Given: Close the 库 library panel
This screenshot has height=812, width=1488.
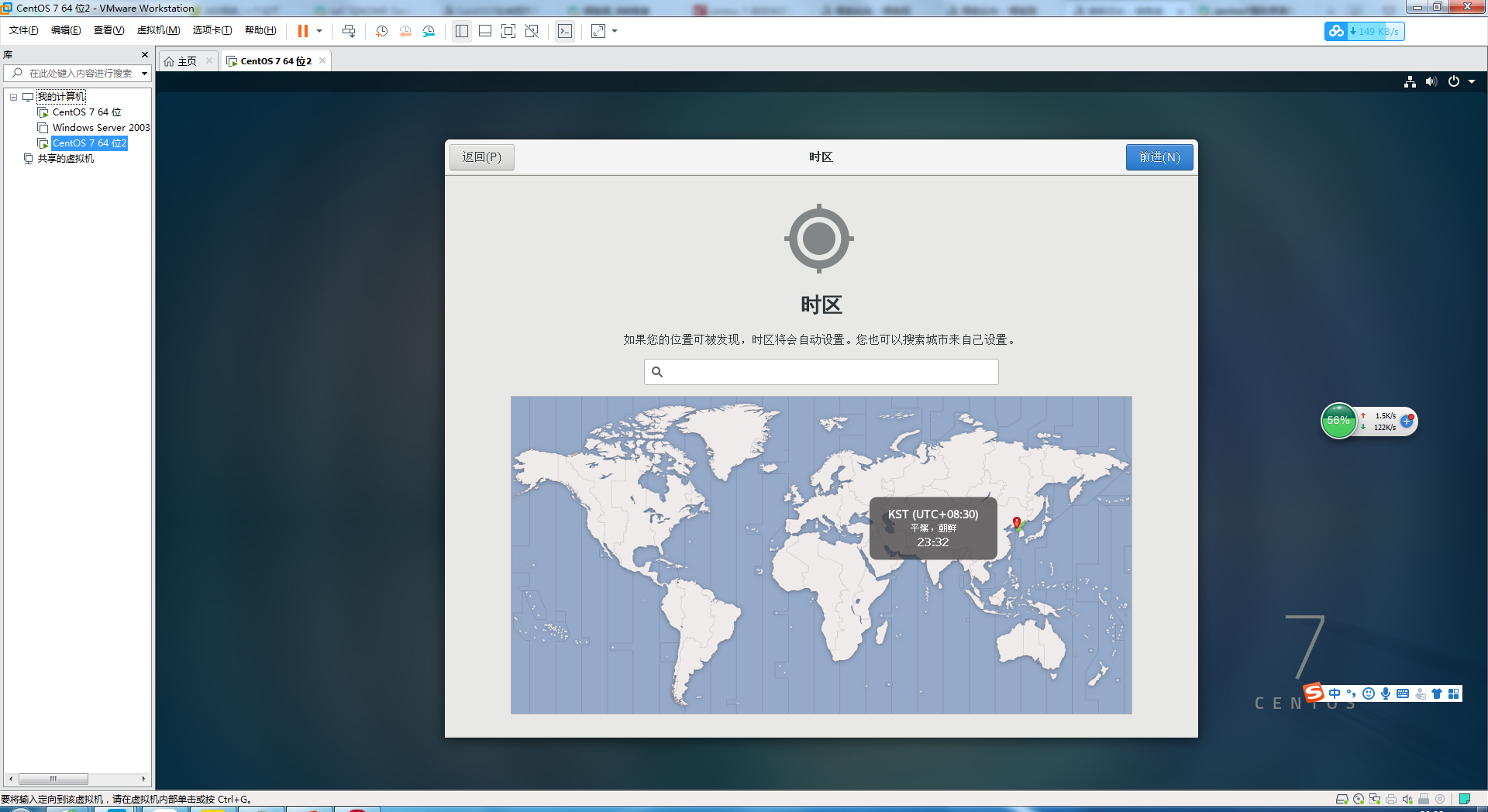Looking at the screenshot, I should coord(145,55).
